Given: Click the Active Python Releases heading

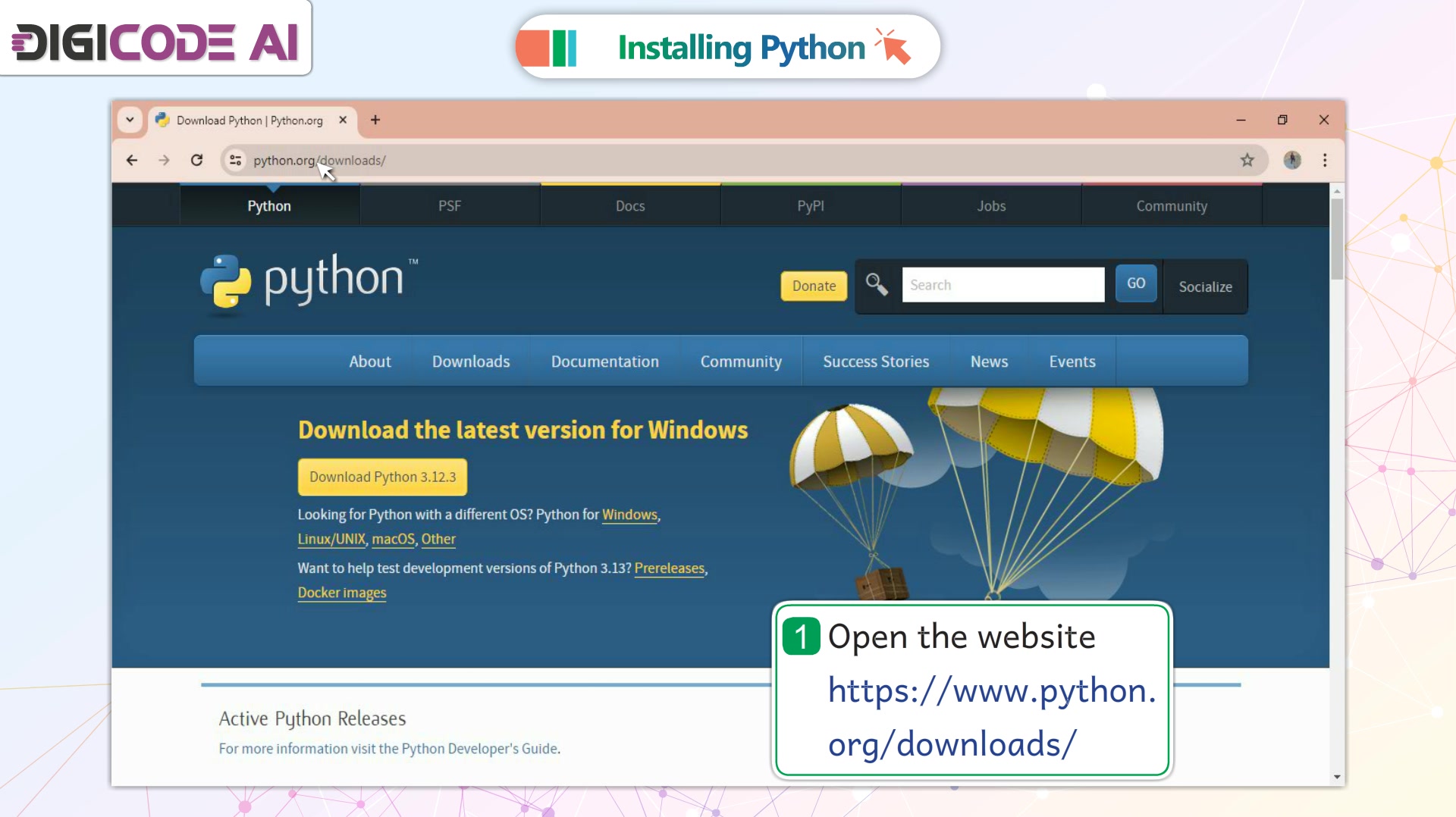Looking at the screenshot, I should click(312, 718).
